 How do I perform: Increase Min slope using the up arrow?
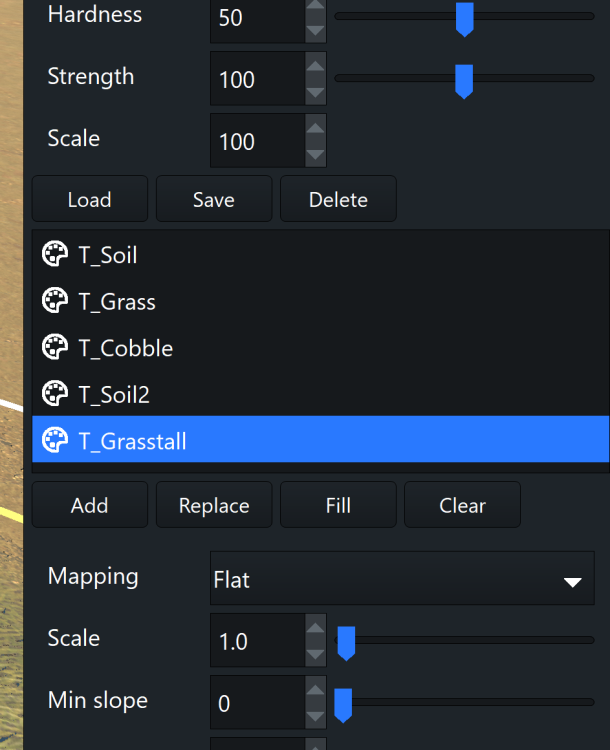pyautogui.click(x=315, y=691)
